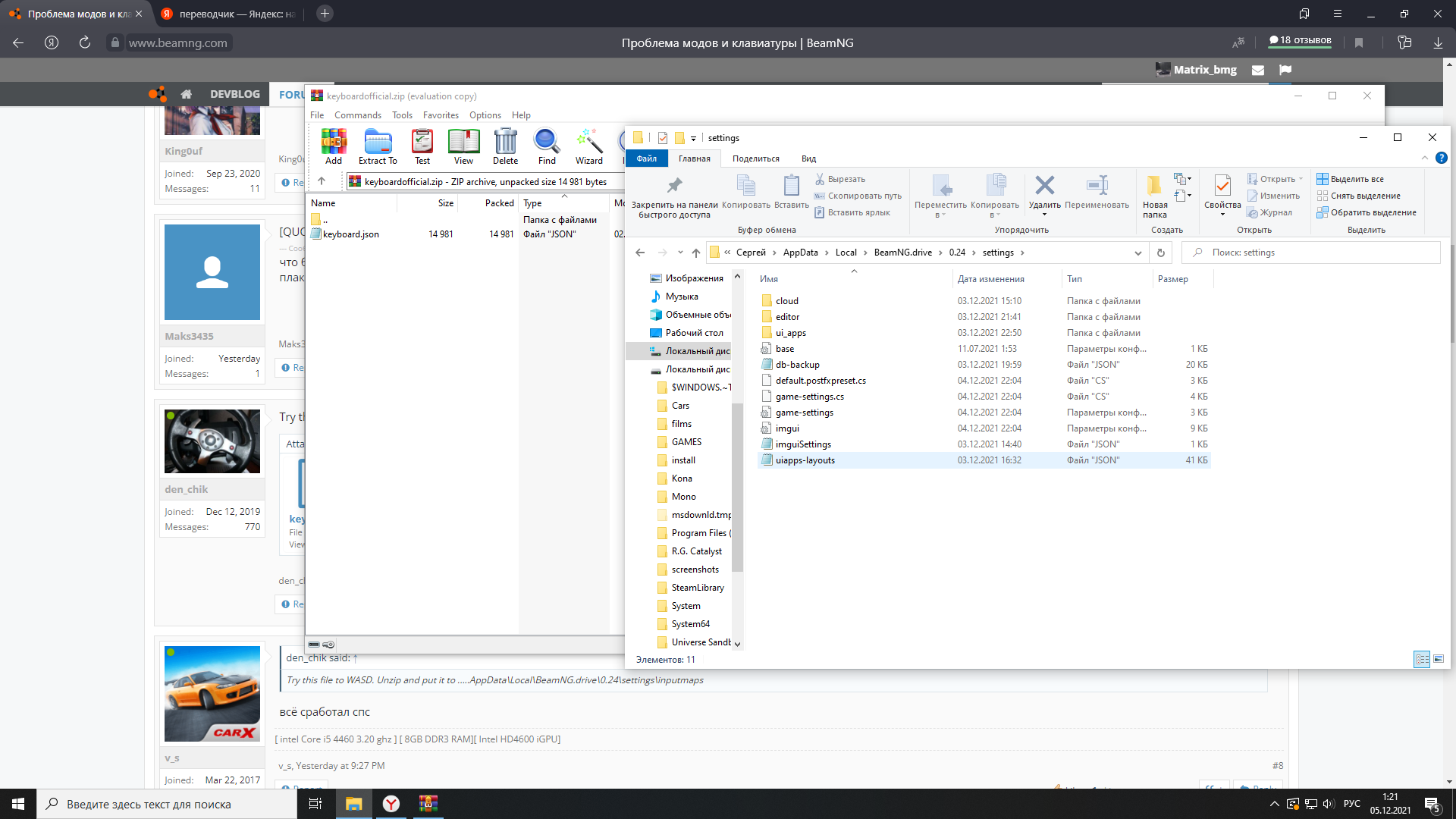
Task: Switch to details view icon in Explorer
Action: click(1422, 659)
